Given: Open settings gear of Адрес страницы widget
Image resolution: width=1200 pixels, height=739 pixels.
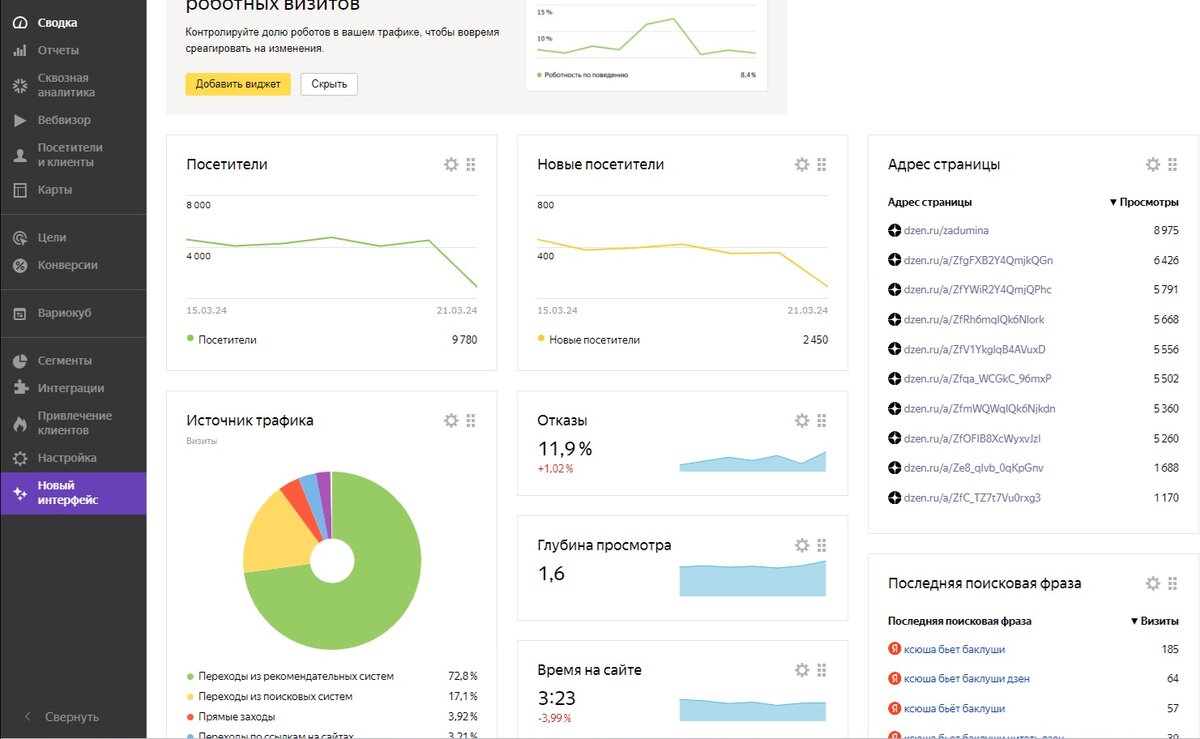Looking at the screenshot, I should 1153,164.
